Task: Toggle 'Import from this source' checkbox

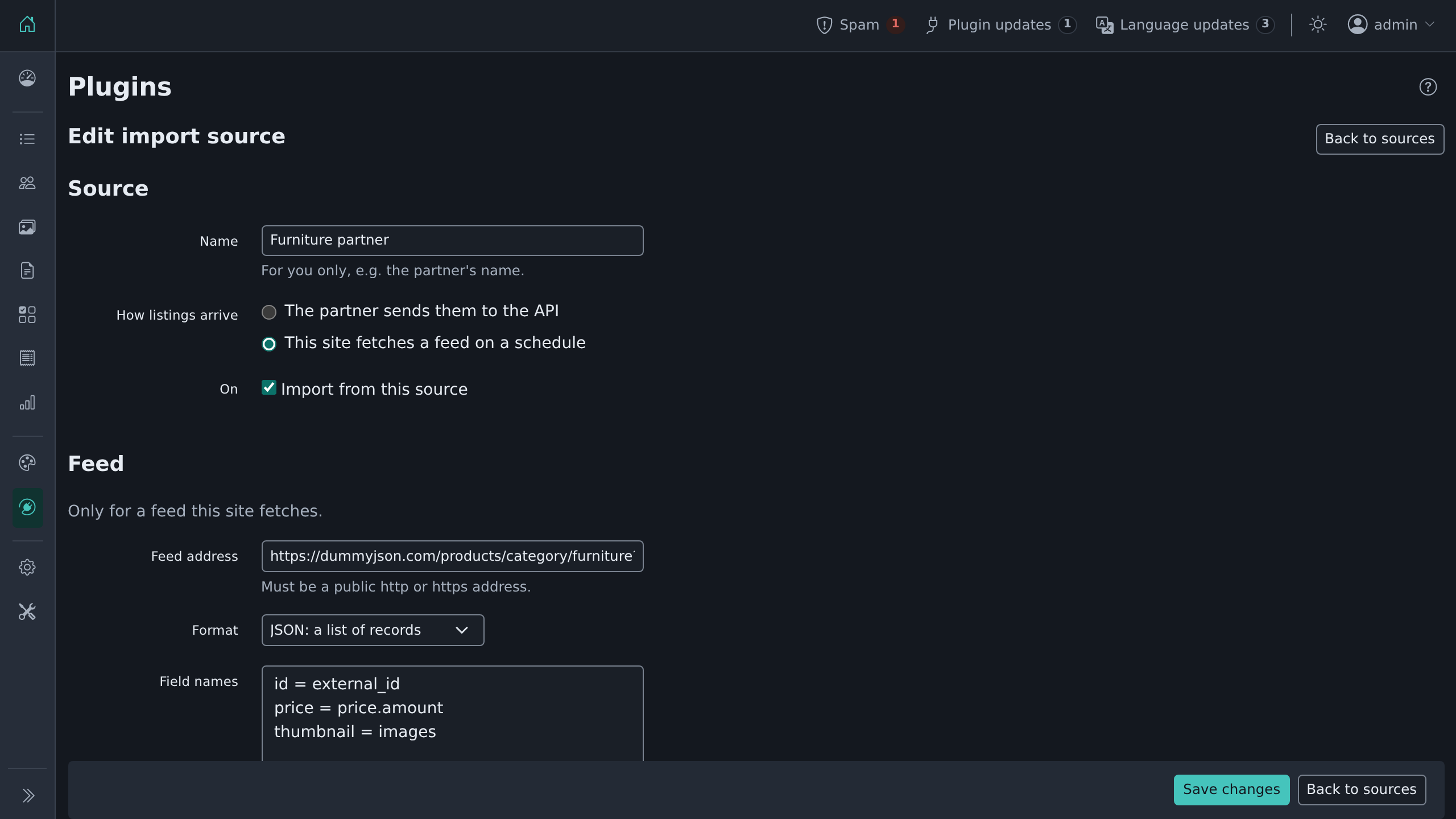Action: (269, 388)
